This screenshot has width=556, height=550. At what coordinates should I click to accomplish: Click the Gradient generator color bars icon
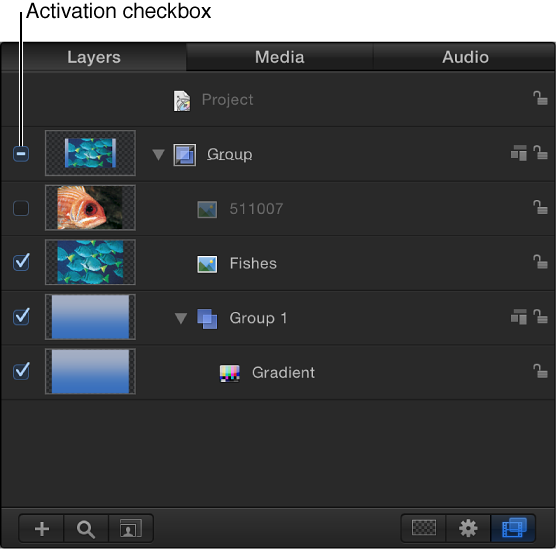tap(230, 373)
